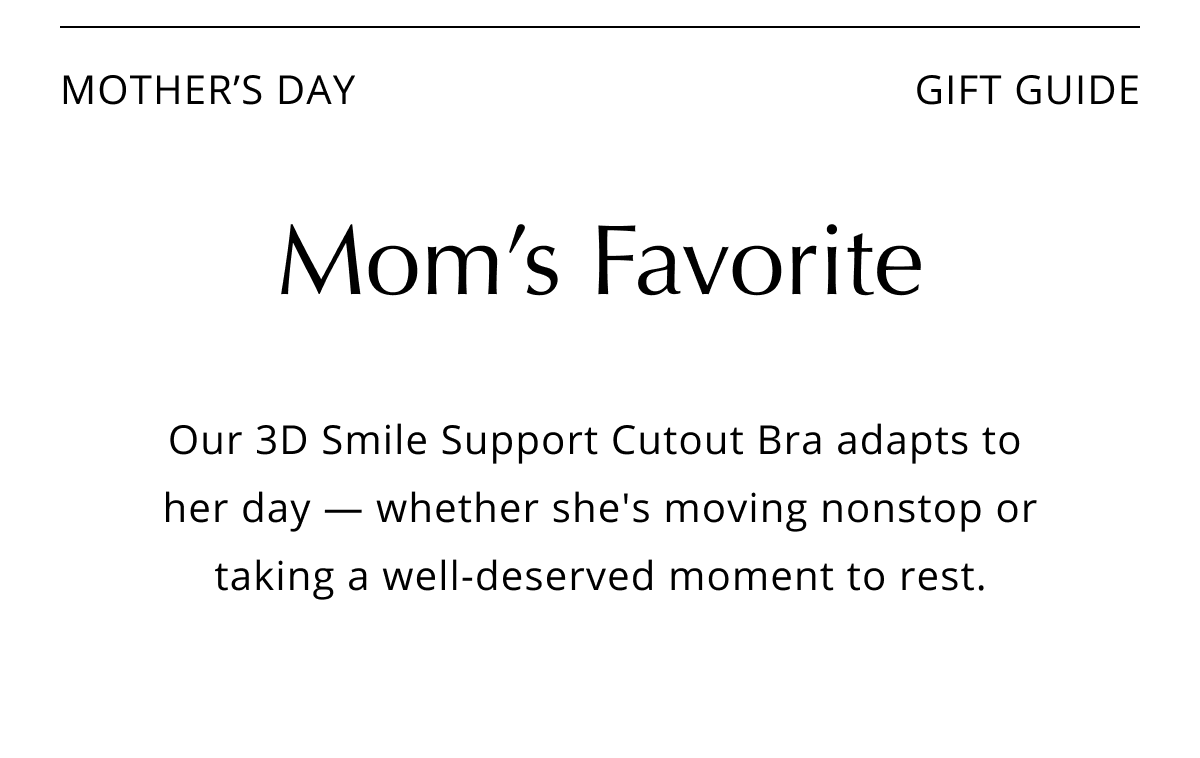
Task: Click the word Mom's in the headline
Action: point(419,260)
